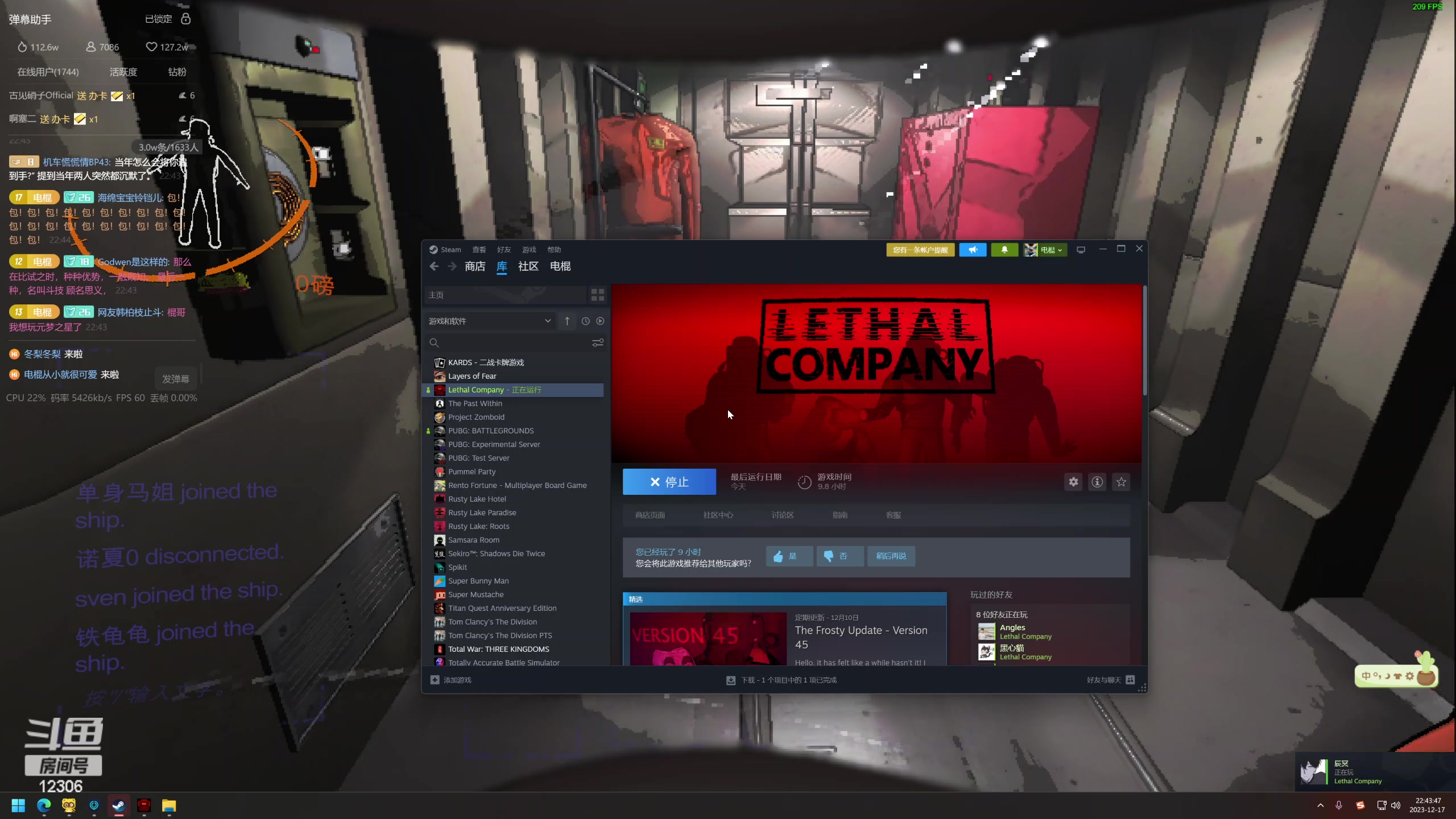1456x819 pixels.
Task: Open Steam from the taskbar
Action: pos(119,805)
